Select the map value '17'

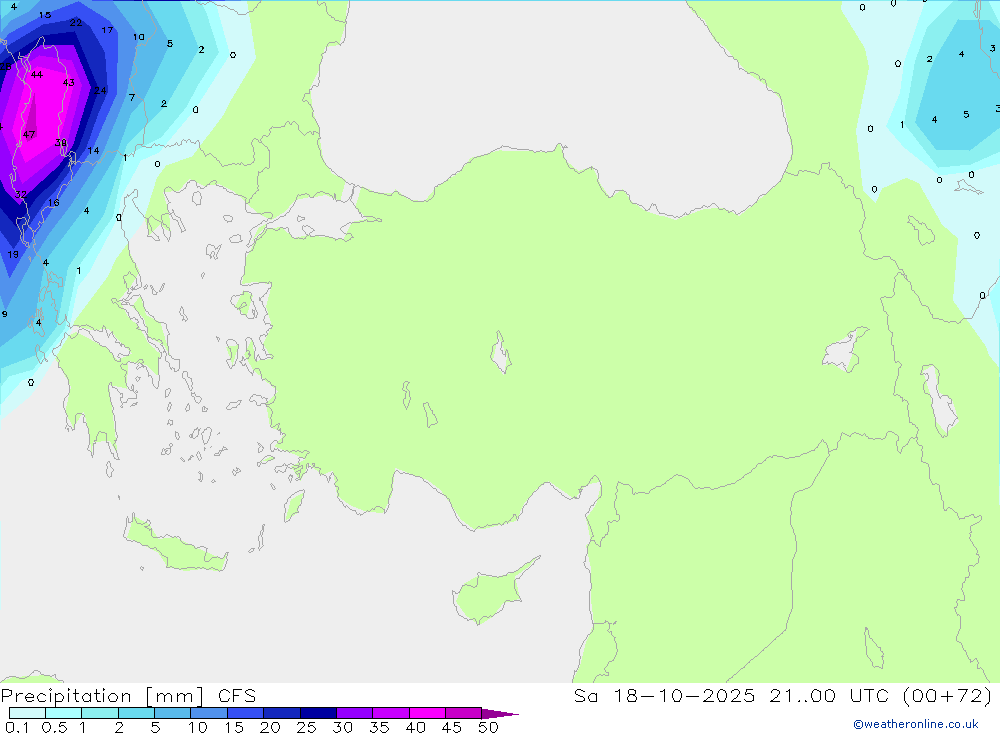107,30
